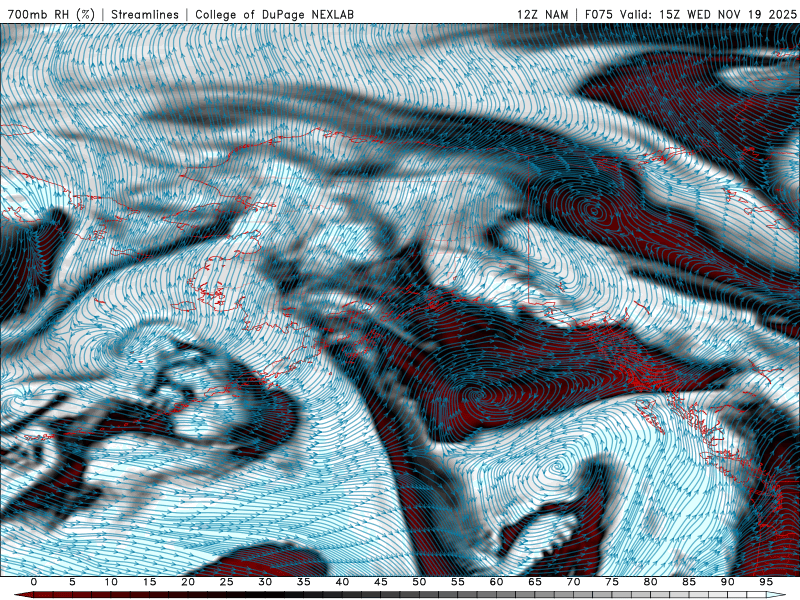Click the 15 label on the colorbar

point(149,582)
